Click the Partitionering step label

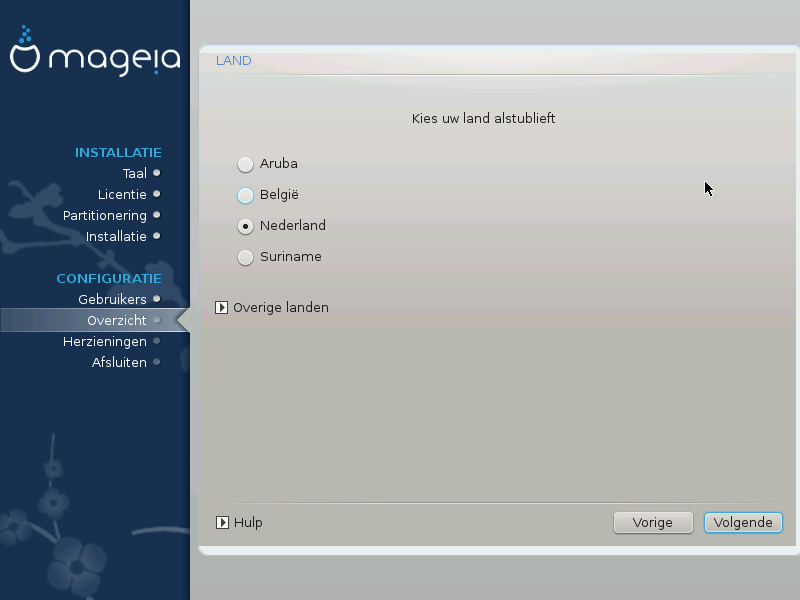click(x=105, y=216)
